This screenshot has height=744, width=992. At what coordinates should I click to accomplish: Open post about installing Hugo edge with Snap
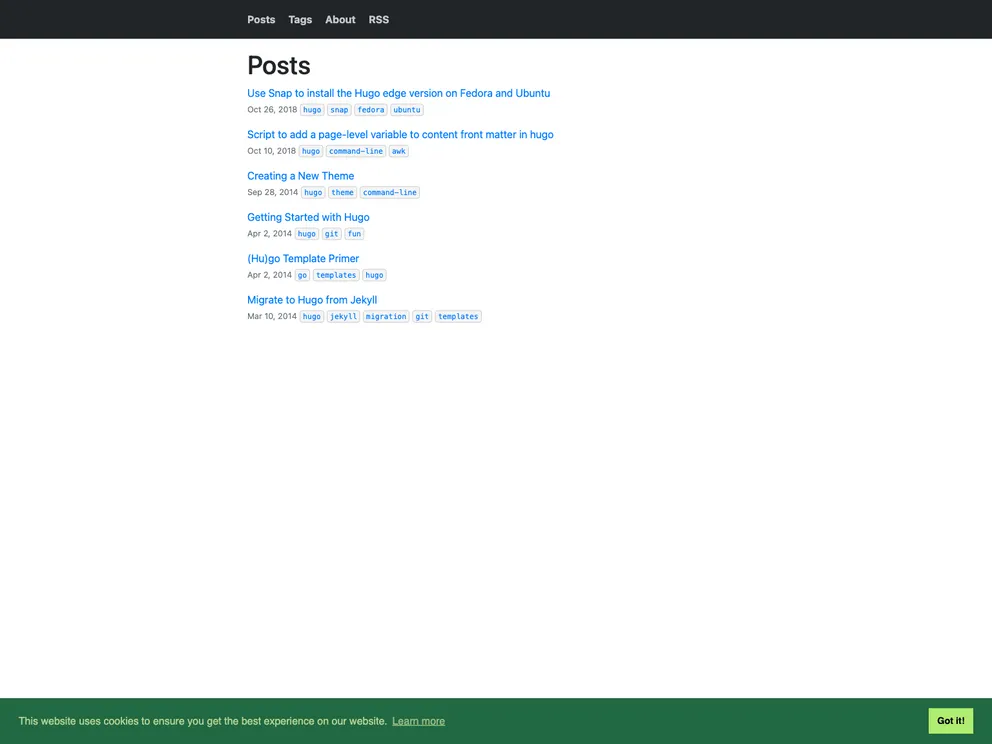[x=398, y=92]
